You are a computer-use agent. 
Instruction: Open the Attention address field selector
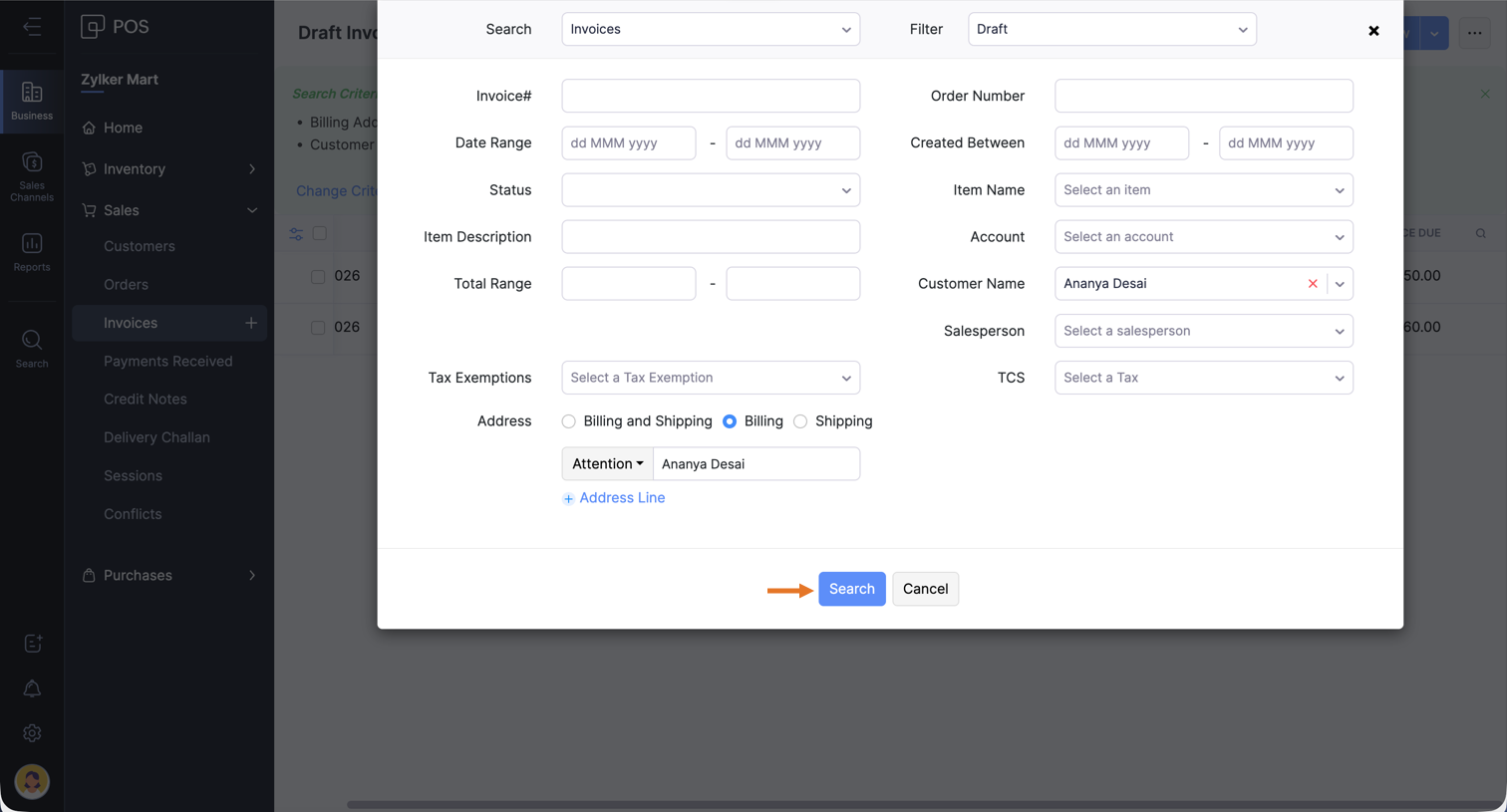pos(607,464)
